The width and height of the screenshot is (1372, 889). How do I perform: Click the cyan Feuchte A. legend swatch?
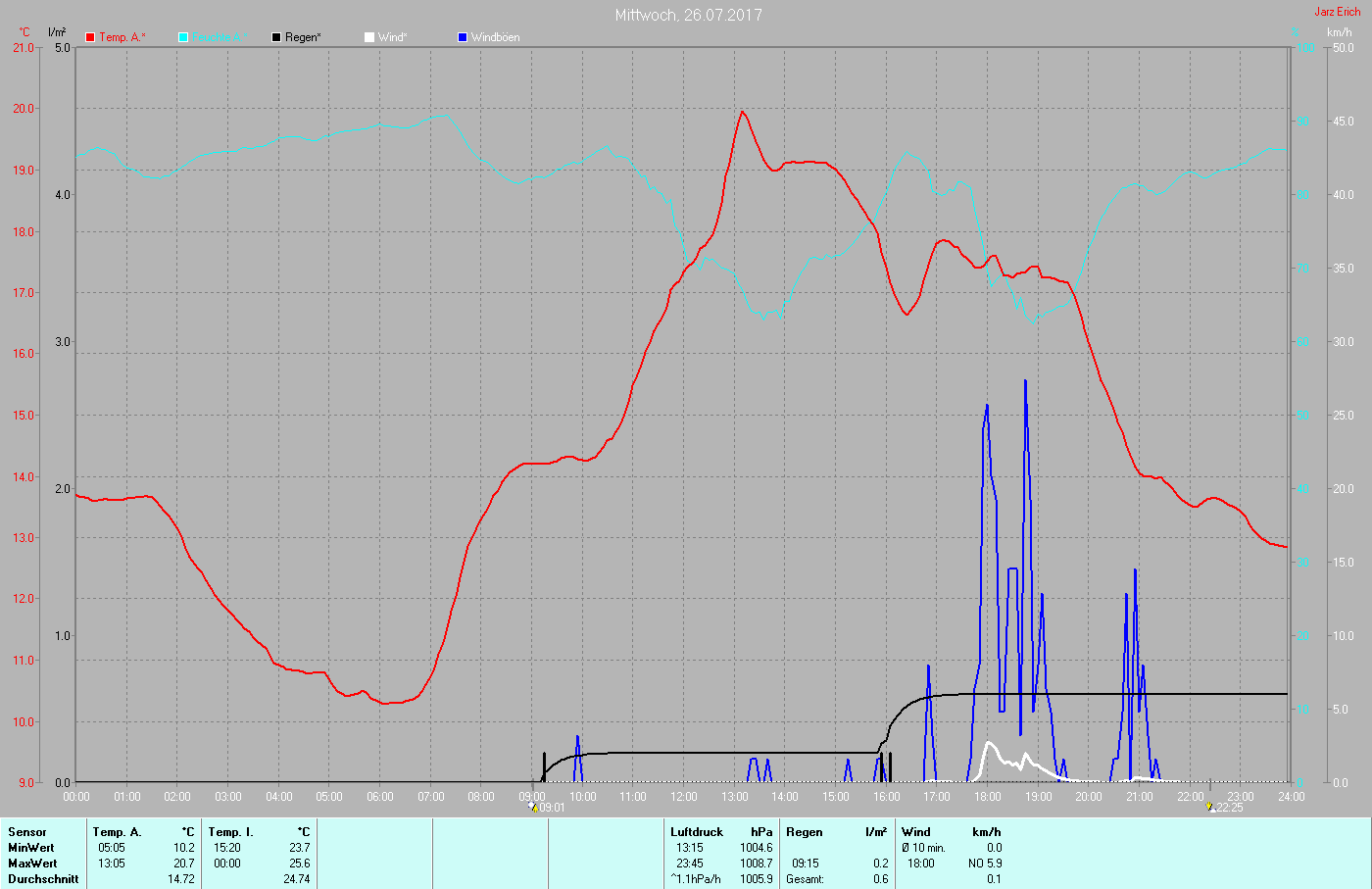183,37
